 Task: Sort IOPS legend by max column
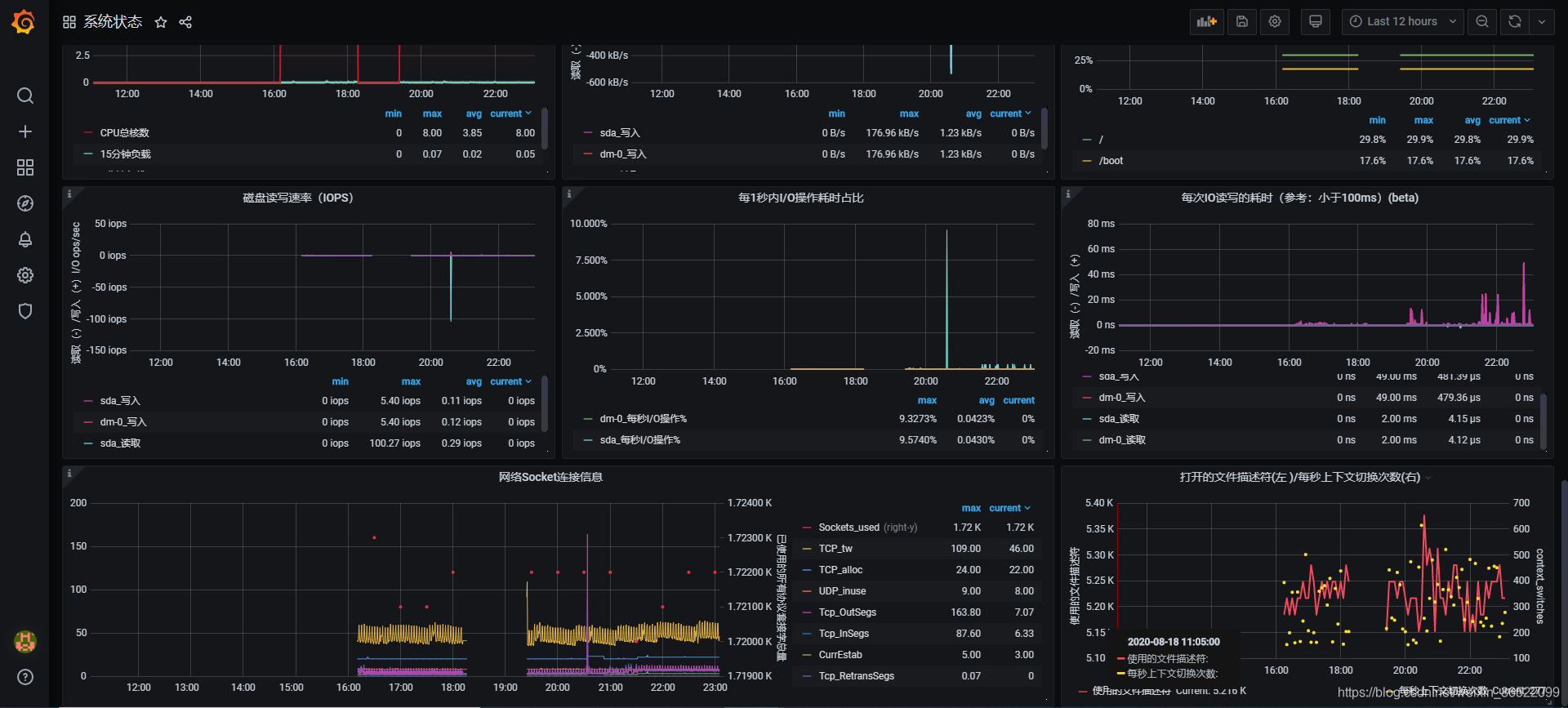pos(411,381)
